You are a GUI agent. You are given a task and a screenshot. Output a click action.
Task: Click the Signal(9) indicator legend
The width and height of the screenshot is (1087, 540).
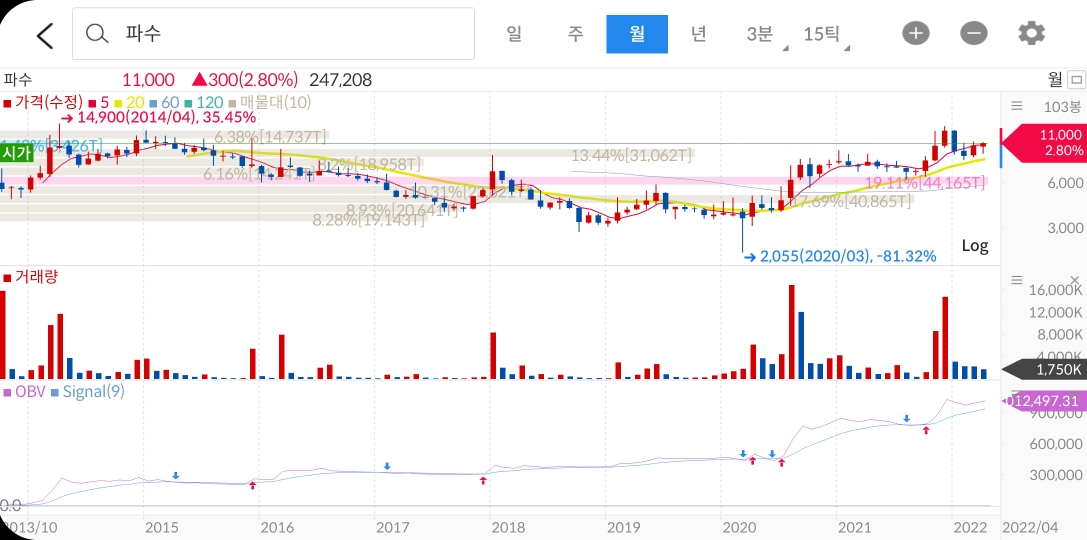point(88,392)
